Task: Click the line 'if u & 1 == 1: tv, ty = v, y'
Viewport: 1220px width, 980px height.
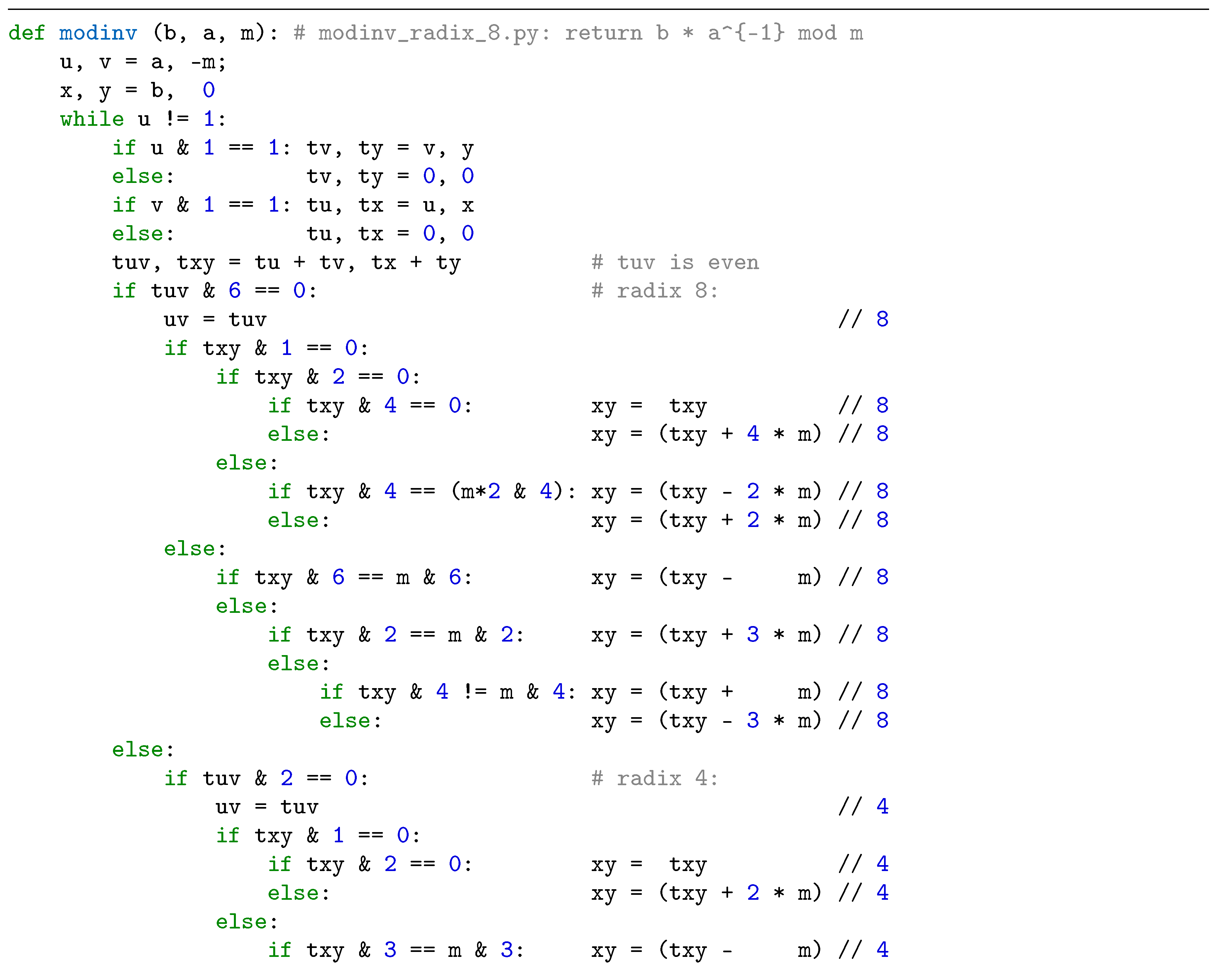Action: point(293,149)
